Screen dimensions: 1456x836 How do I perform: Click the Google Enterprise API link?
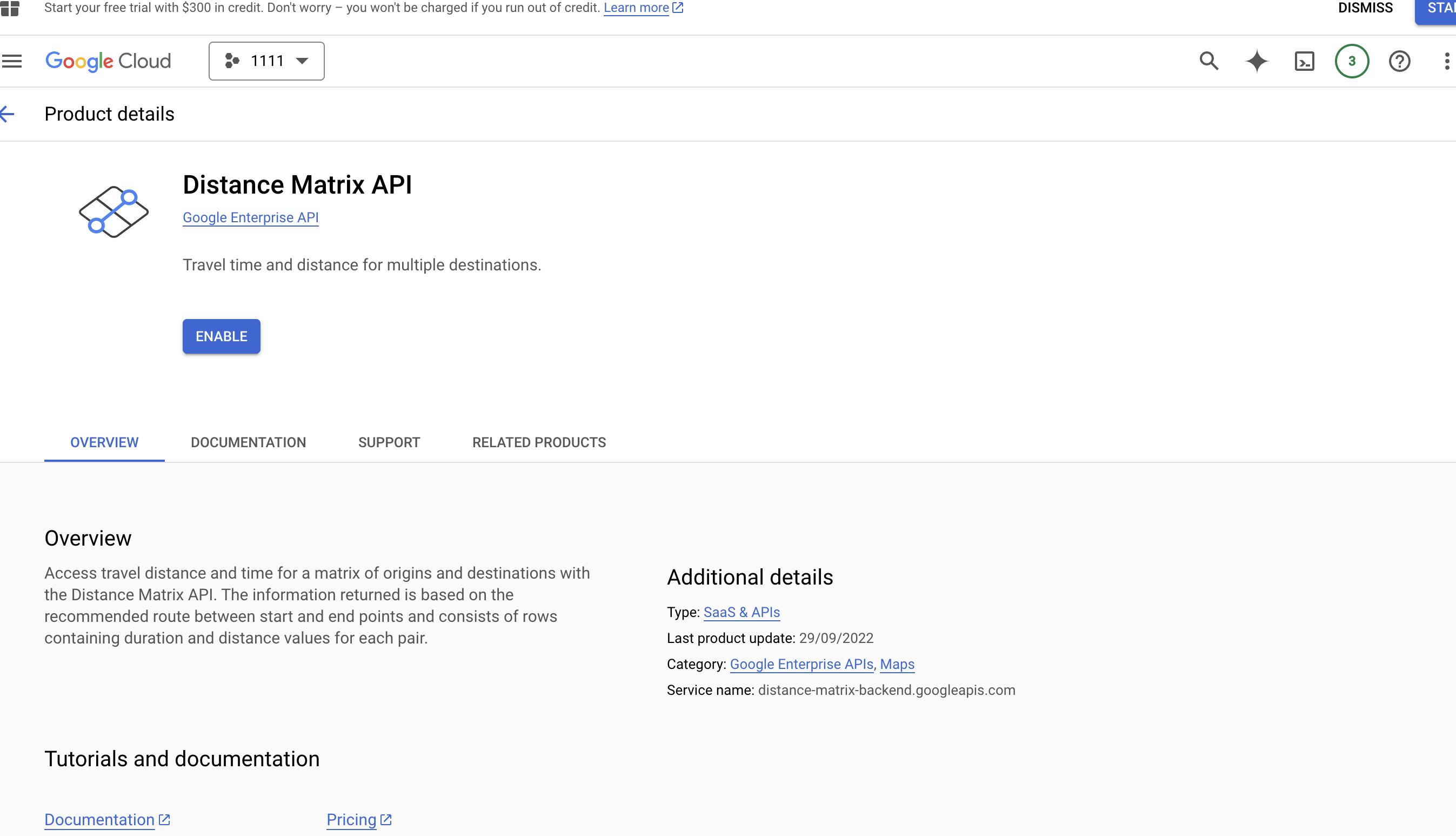coord(251,217)
